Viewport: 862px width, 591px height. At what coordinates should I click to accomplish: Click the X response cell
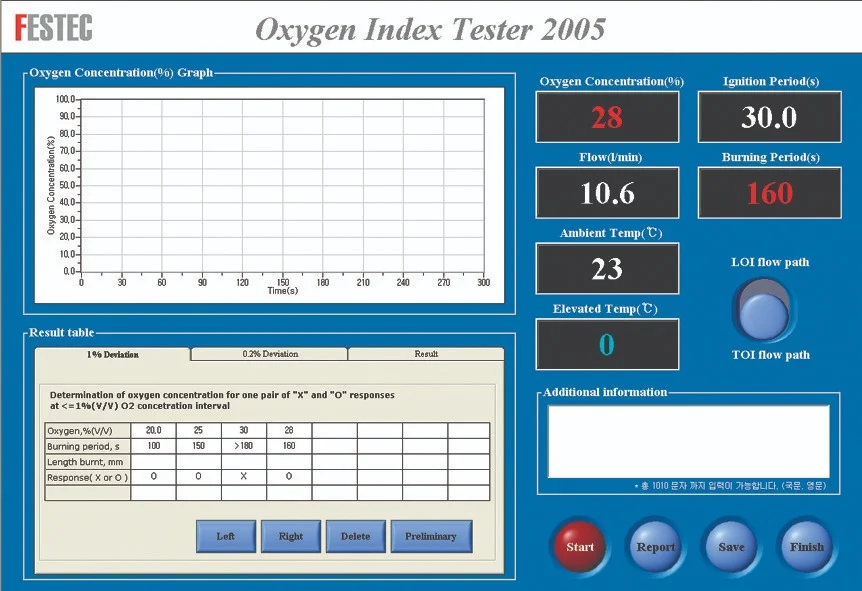tap(244, 477)
